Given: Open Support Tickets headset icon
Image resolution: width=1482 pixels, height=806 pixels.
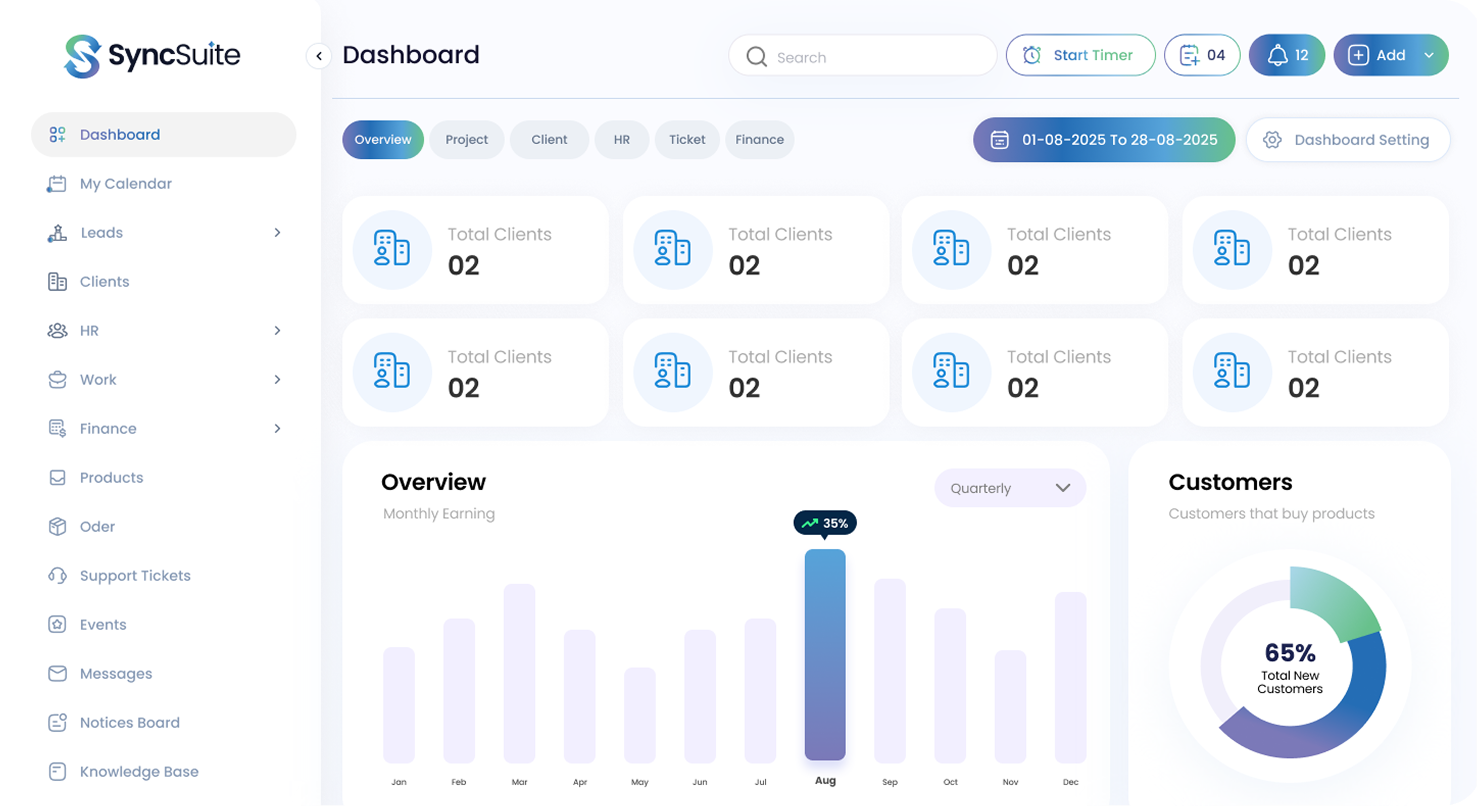Looking at the screenshot, I should (58, 576).
